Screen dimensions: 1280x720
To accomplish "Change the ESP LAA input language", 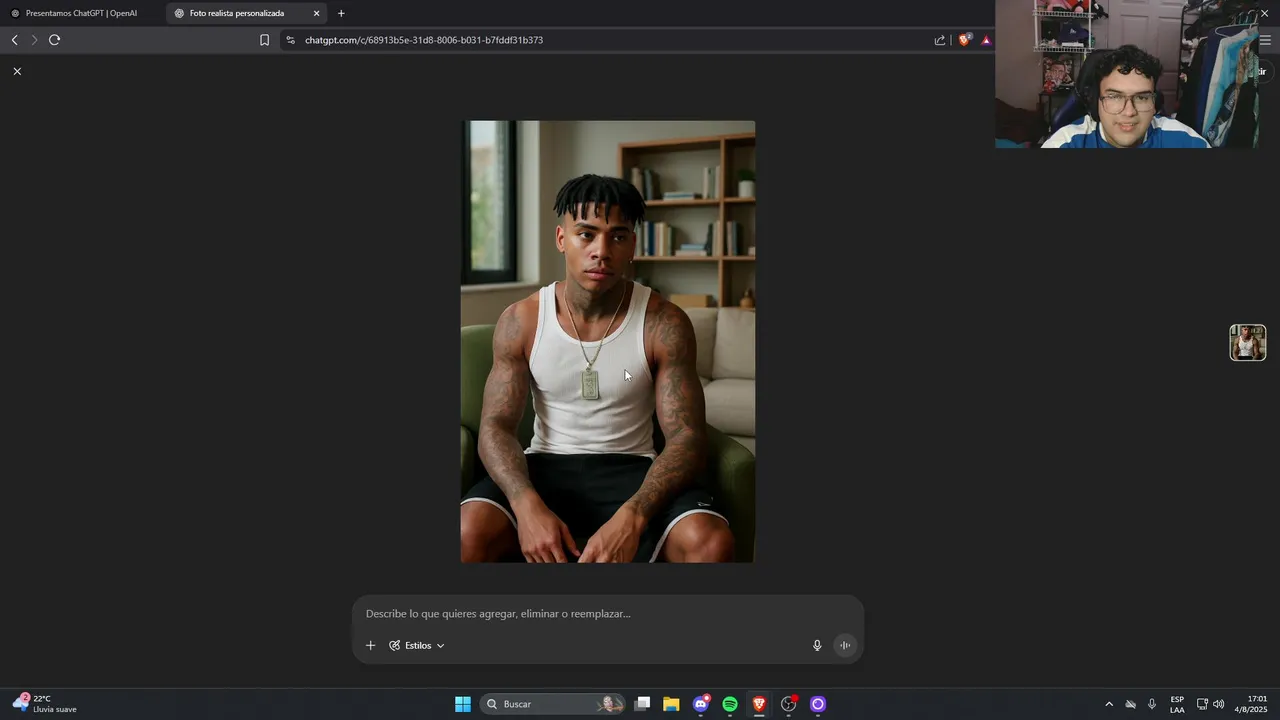I will [1177, 704].
